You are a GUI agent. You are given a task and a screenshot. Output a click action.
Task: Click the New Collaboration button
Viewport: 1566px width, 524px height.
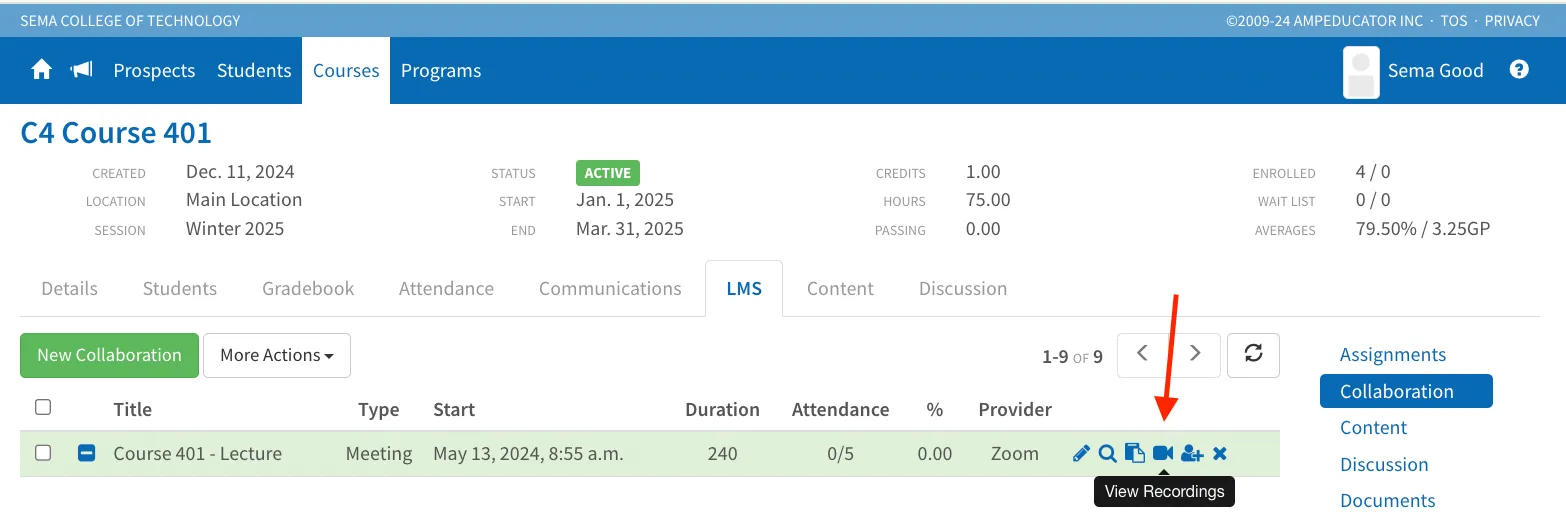point(110,355)
